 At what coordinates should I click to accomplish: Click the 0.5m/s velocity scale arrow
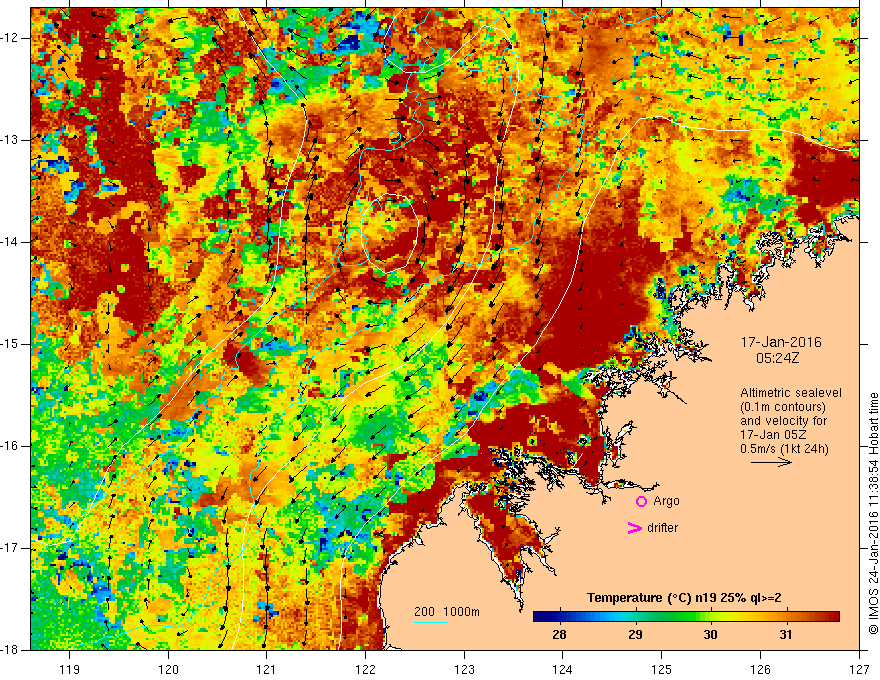772,462
